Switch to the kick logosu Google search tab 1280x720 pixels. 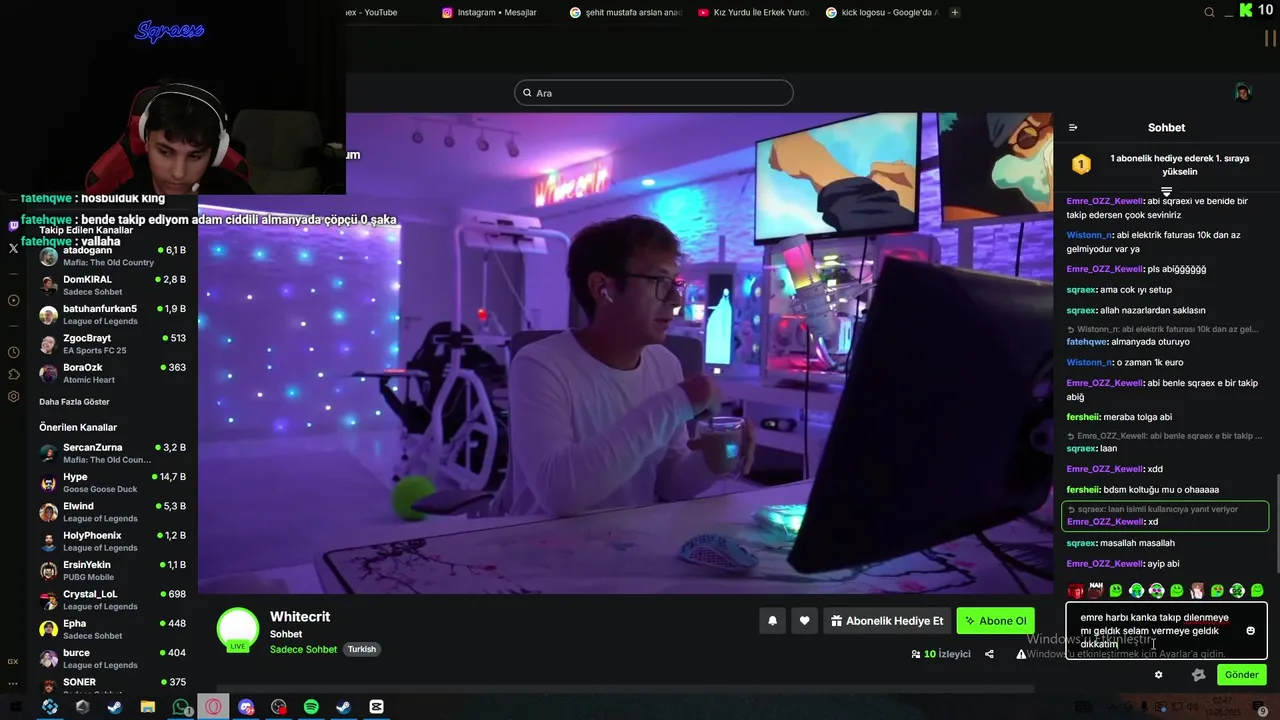(882, 12)
